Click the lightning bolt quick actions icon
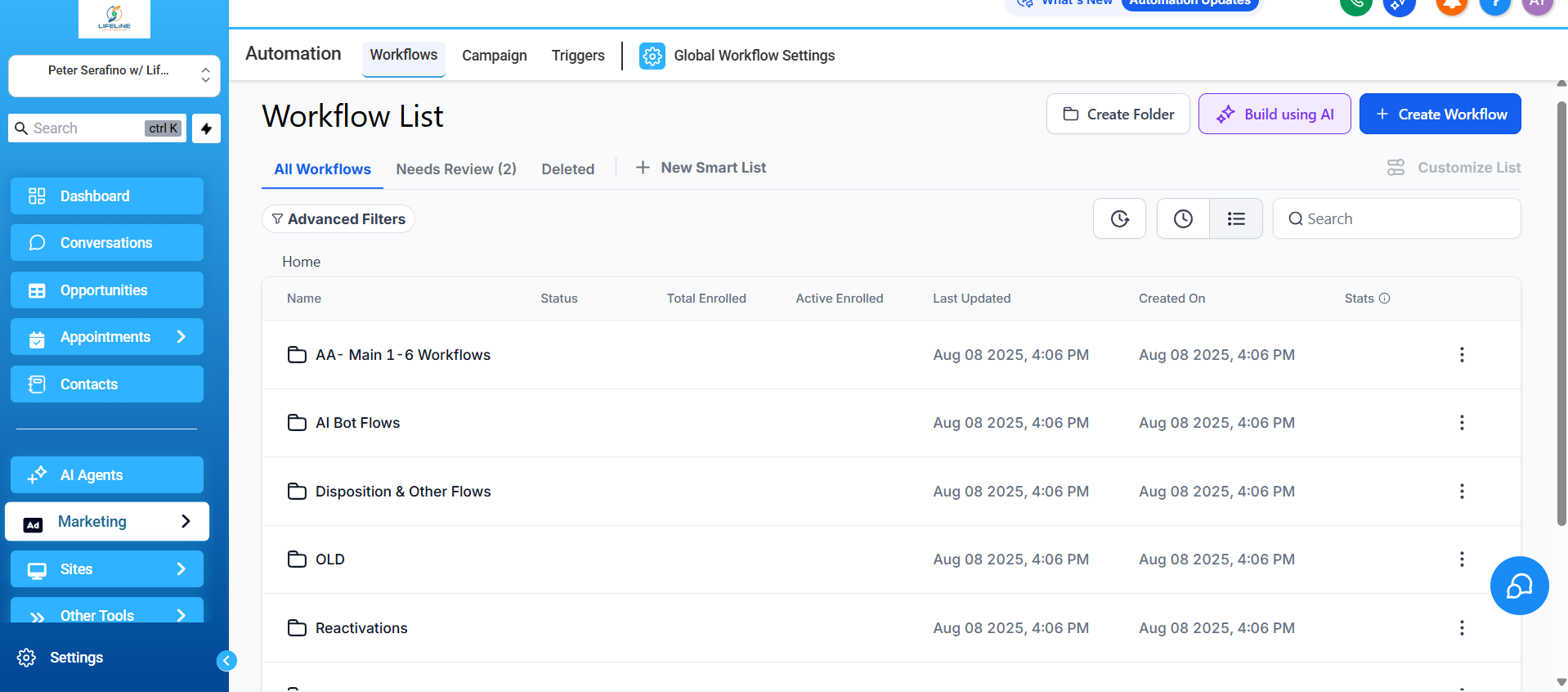 click(x=206, y=128)
